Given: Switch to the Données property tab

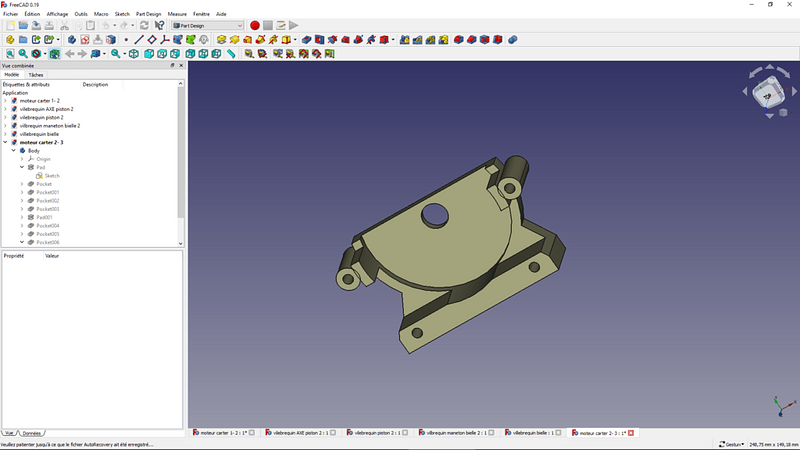Looking at the screenshot, I should [31, 433].
